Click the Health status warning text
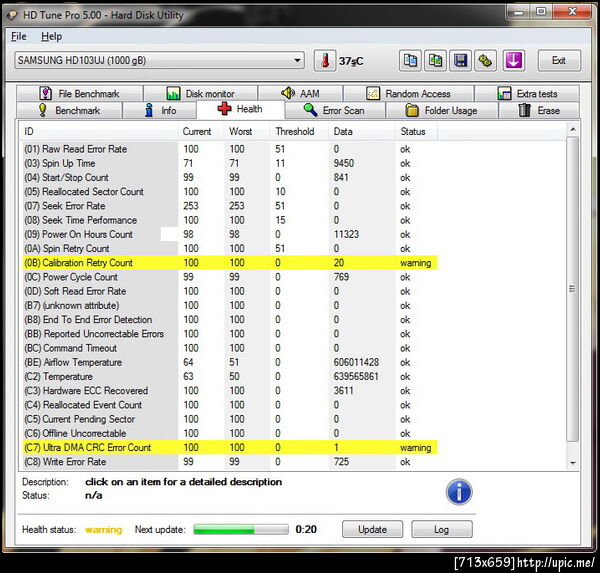The image size is (600, 573). [x=103, y=530]
